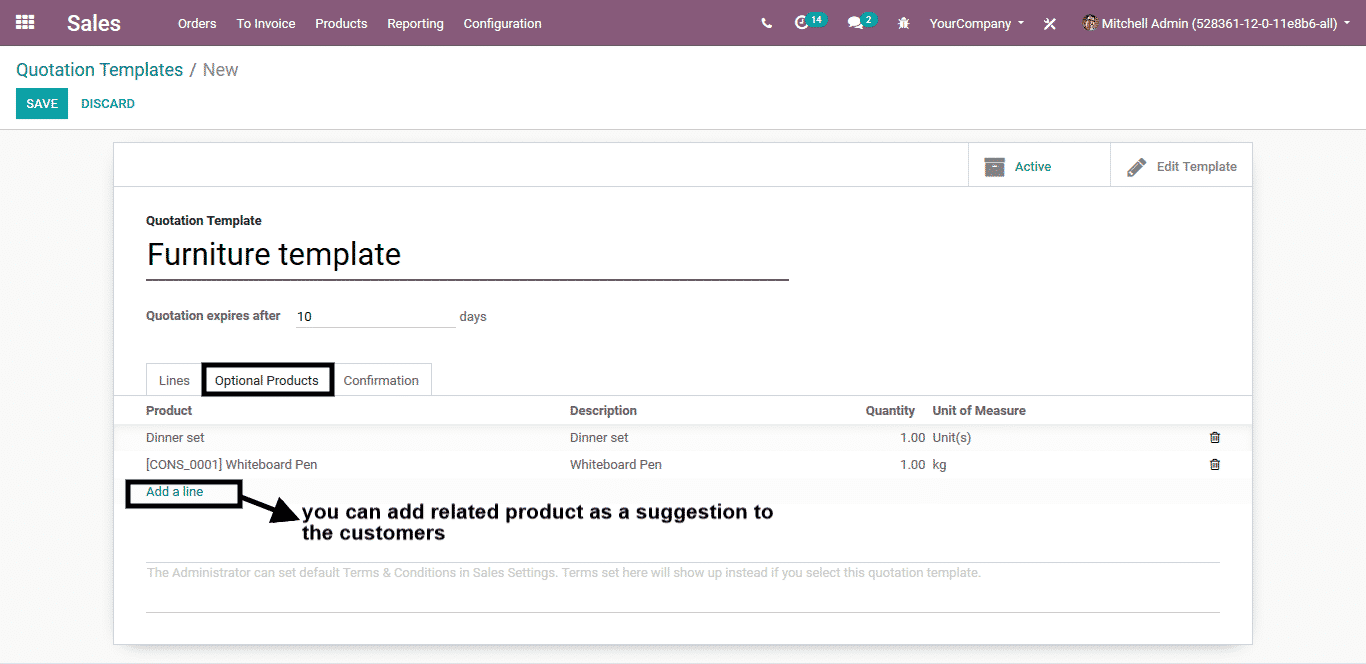Open the Reporting menu
1366x664 pixels.
click(415, 23)
